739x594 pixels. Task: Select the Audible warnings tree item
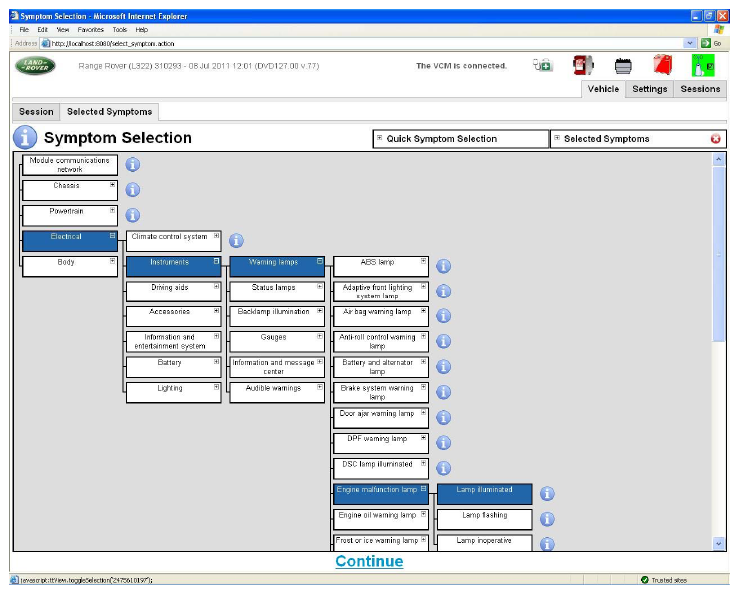pos(277,392)
